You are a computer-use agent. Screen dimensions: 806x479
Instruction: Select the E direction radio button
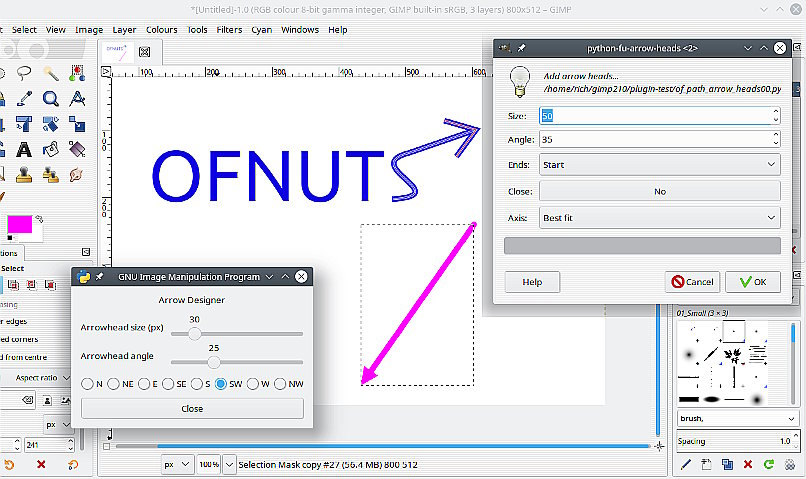(144, 384)
